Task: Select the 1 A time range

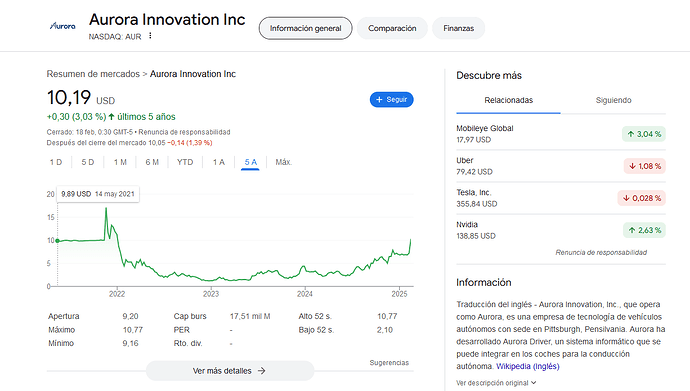Action: (219, 162)
